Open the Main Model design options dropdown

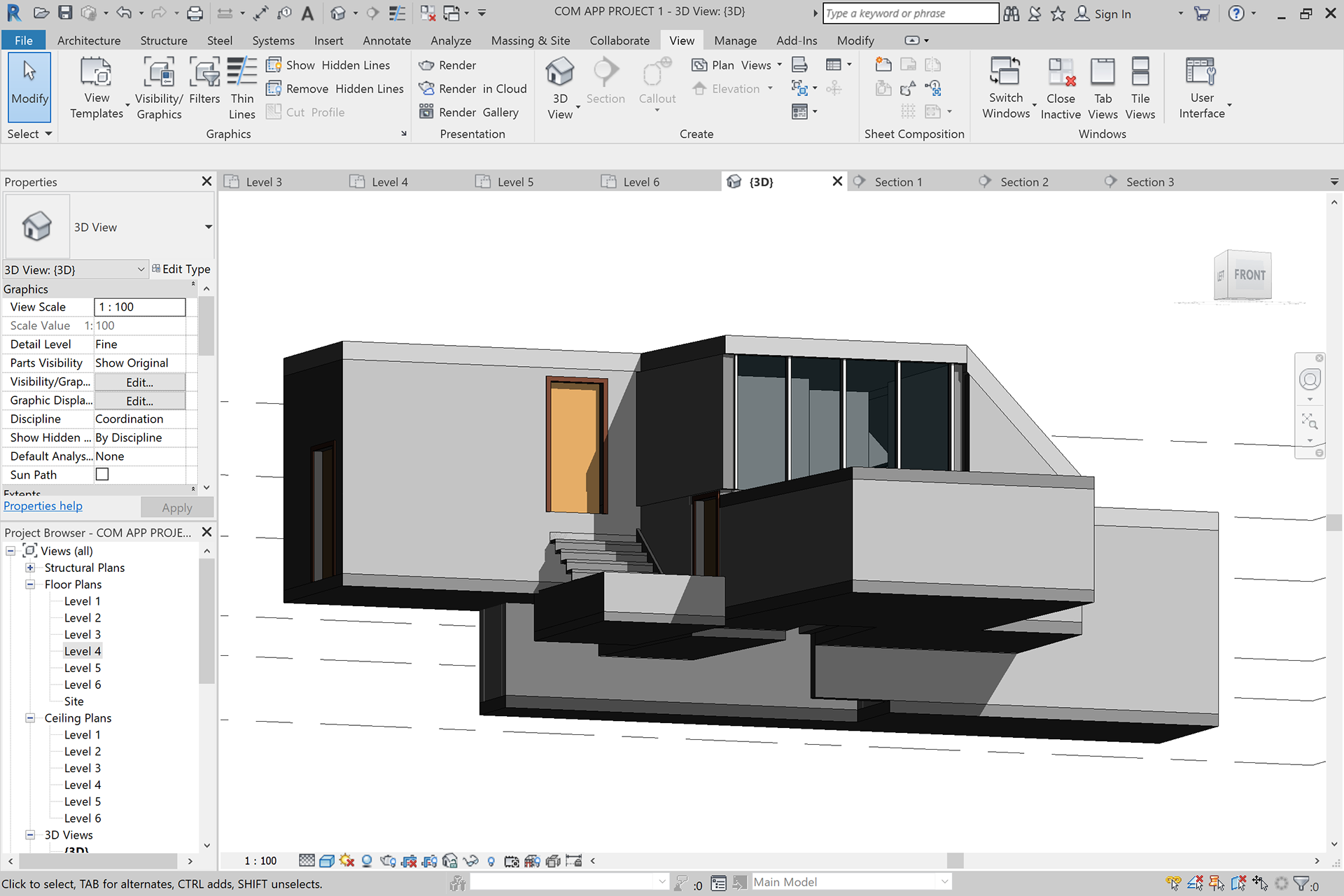[x=850, y=882]
